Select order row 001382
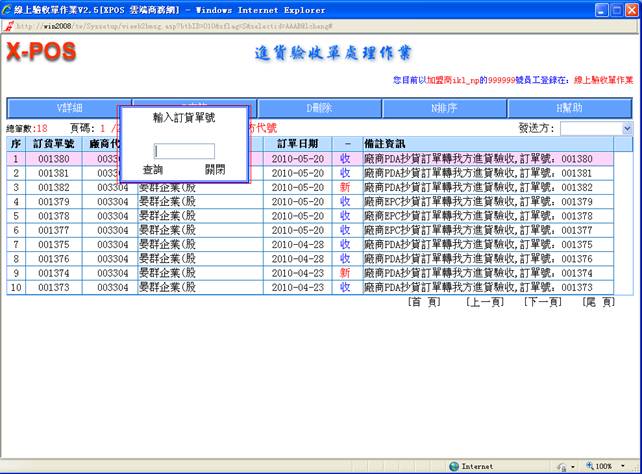 point(52,187)
